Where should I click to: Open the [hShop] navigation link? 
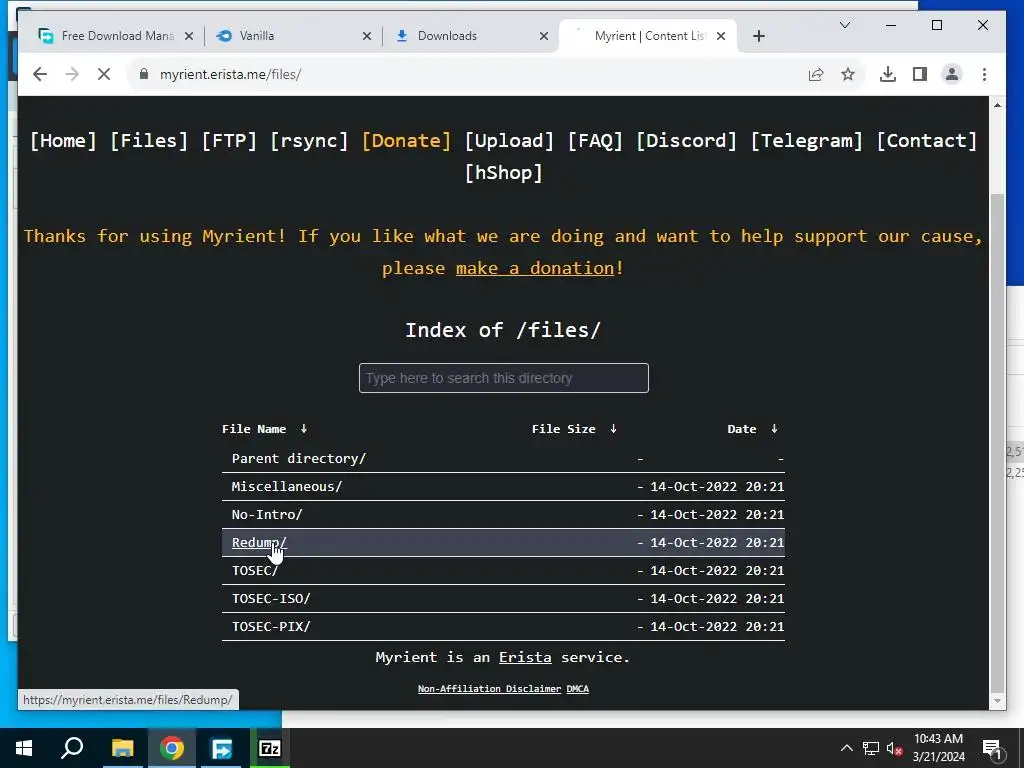[x=504, y=172]
